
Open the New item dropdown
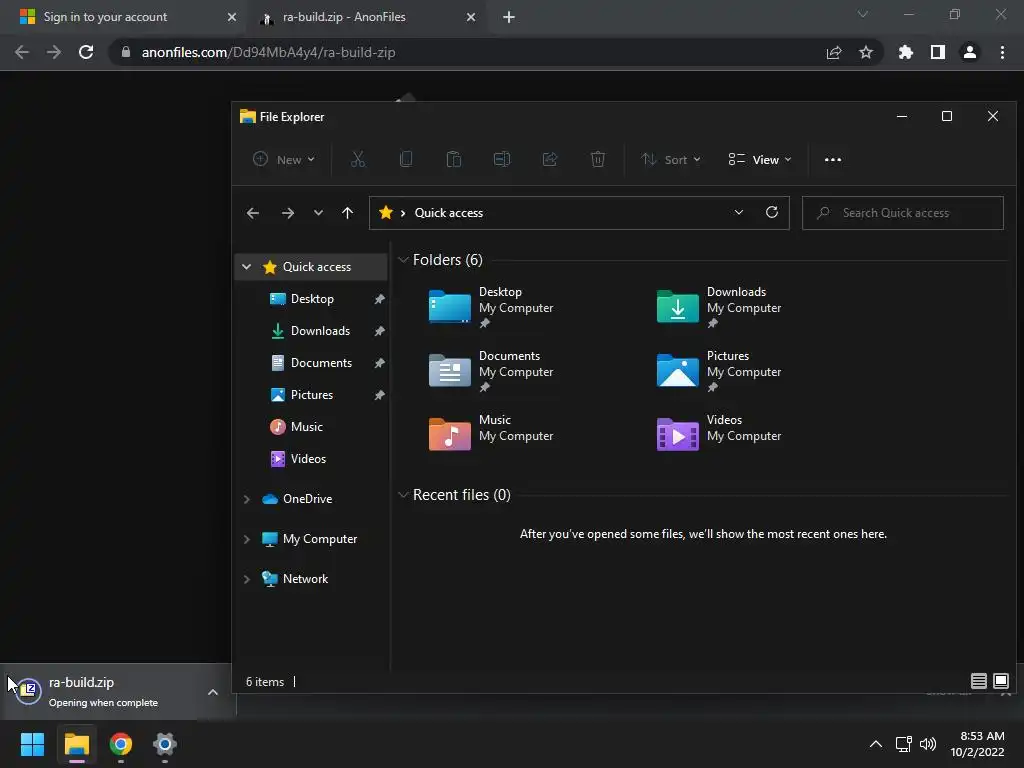(x=284, y=159)
